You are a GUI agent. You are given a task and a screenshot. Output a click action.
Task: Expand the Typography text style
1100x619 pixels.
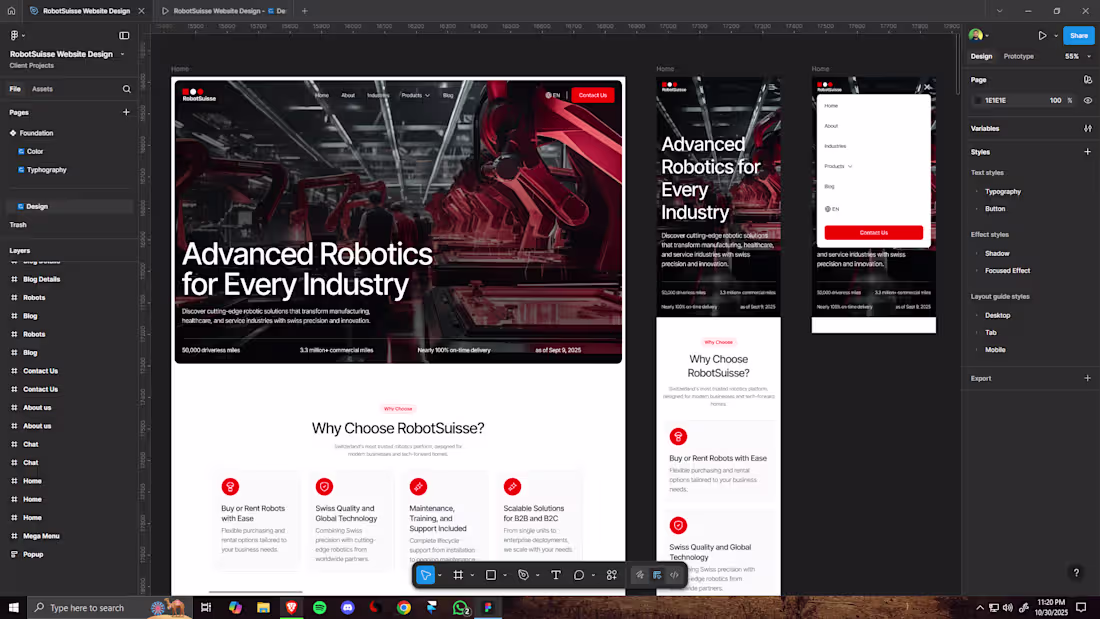(977, 191)
